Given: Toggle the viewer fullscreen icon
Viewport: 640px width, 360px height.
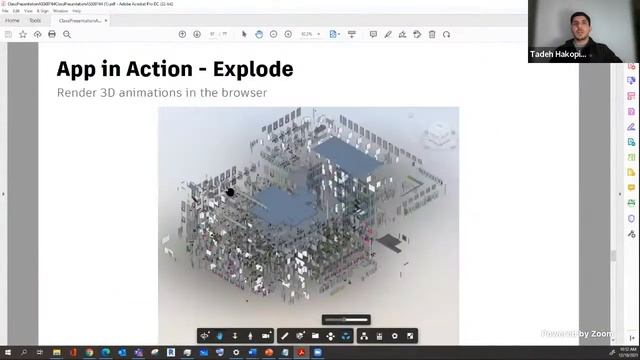Looking at the screenshot, I should [410, 336].
